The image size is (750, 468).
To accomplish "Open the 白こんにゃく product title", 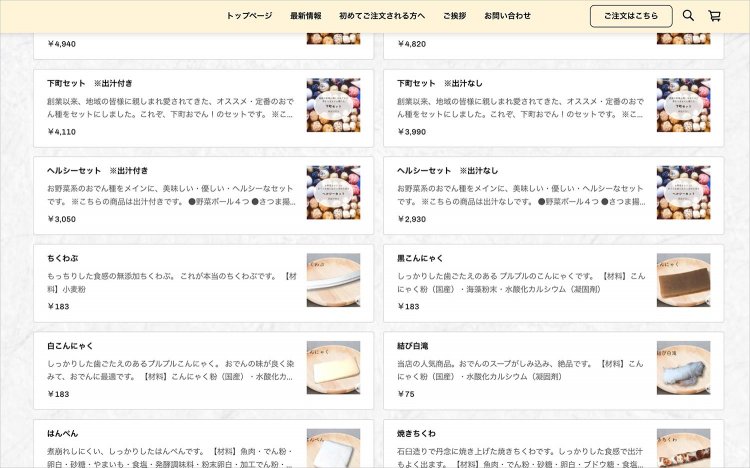I will point(70,346).
